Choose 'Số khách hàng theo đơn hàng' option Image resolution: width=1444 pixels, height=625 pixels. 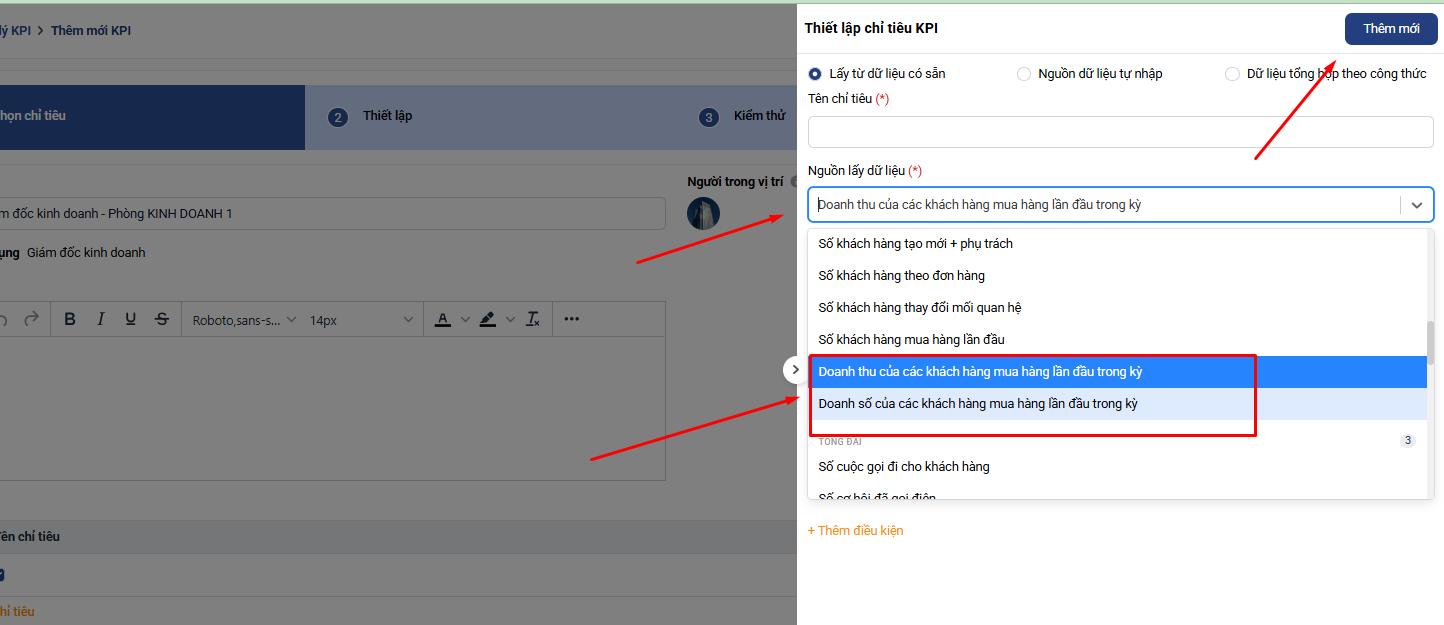[x=902, y=276]
